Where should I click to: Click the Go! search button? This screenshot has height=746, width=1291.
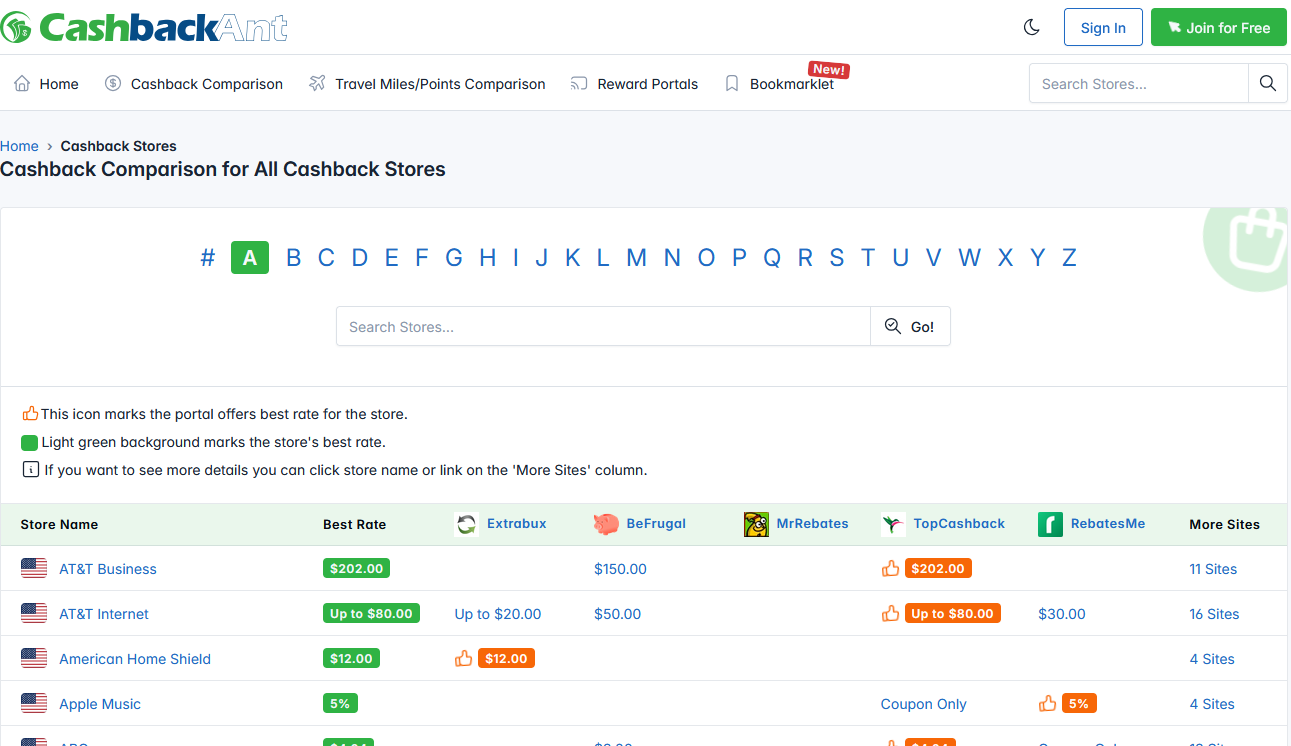point(910,326)
